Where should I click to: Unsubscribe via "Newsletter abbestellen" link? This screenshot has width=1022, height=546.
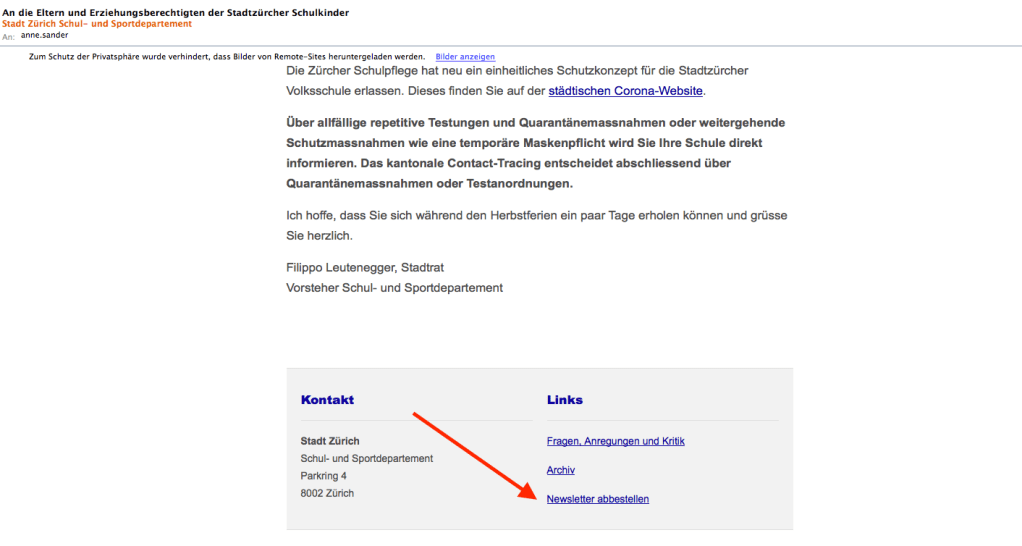[x=597, y=499]
